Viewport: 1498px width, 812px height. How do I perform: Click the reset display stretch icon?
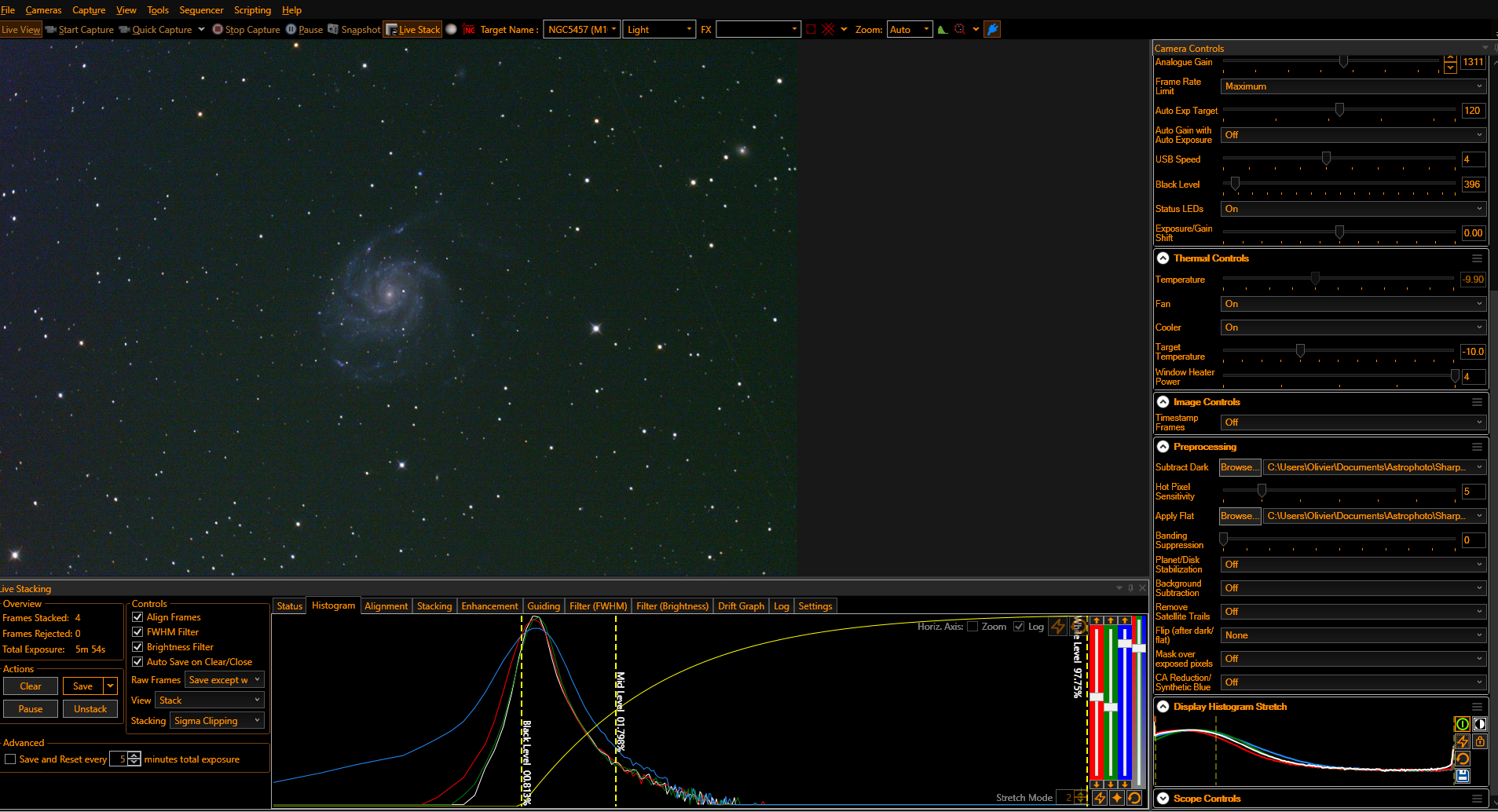[x=1462, y=759]
